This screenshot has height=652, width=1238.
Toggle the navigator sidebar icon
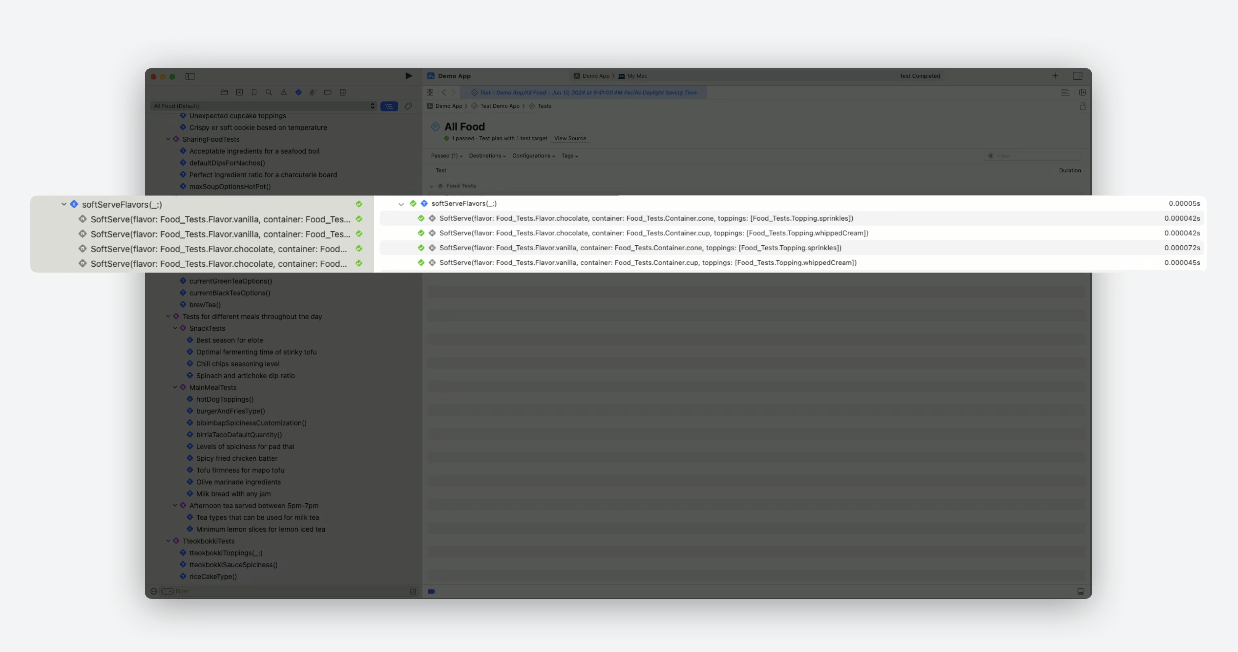[190, 76]
